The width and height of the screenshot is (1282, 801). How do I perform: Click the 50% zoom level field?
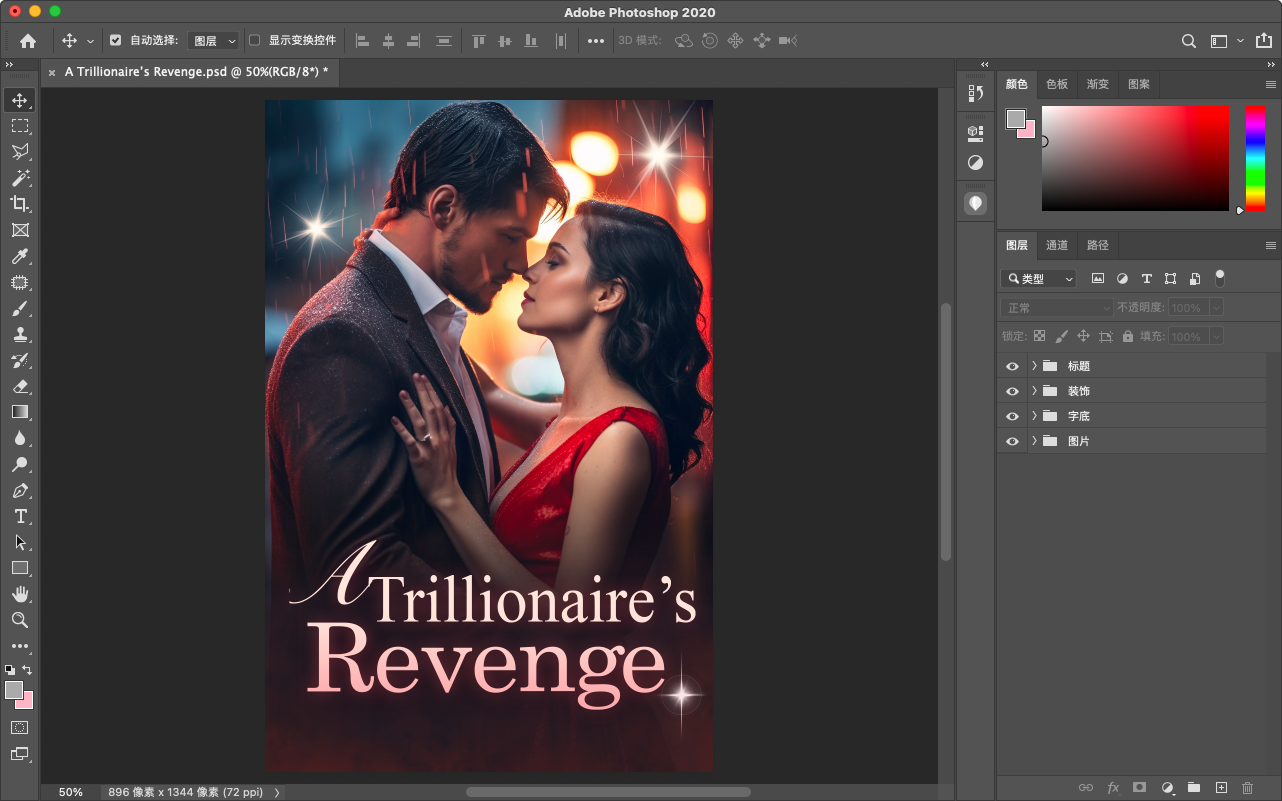[70, 792]
